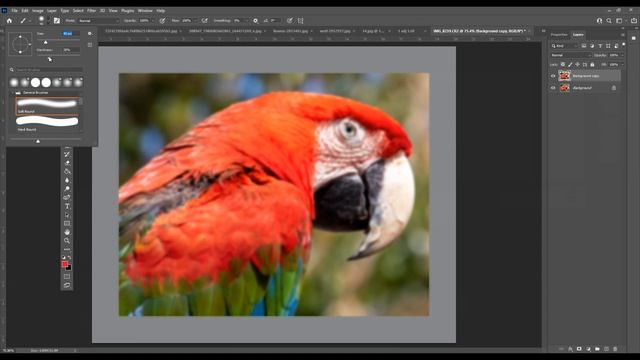Hide the Background layer

click(x=553, y=88)
